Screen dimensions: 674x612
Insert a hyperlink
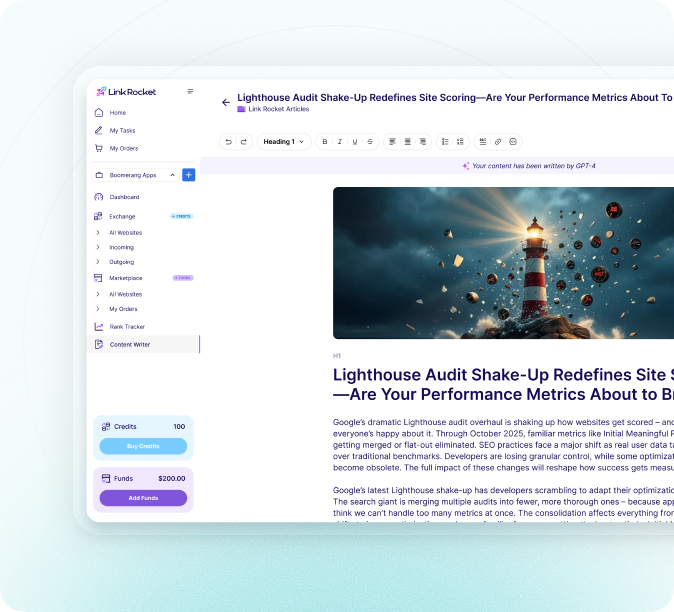click(x=498, y=142)
